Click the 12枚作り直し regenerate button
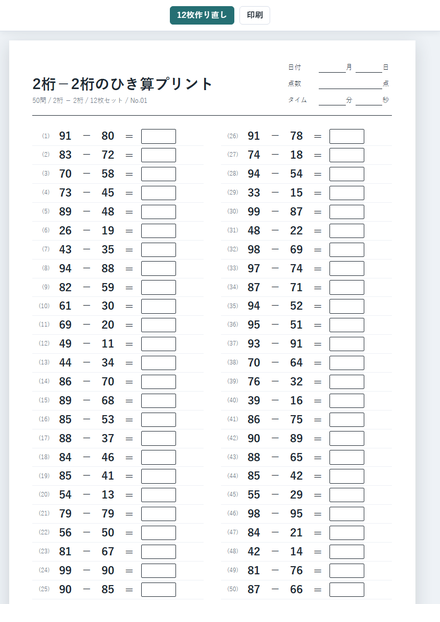Screen dimensions: 440x622 point(202,15)
